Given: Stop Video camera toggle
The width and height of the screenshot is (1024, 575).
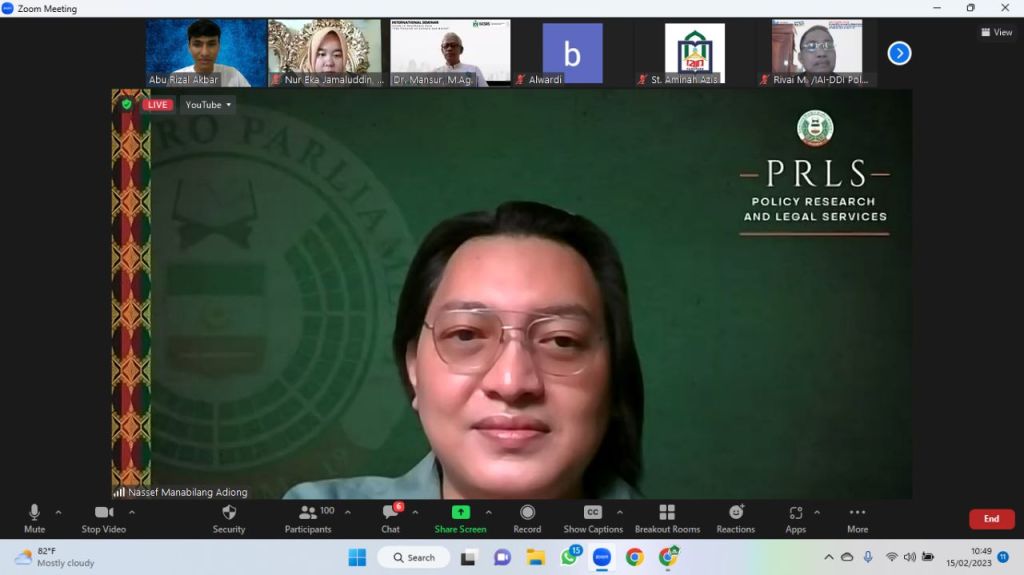Looking at the screenshot, I should 104,513.
